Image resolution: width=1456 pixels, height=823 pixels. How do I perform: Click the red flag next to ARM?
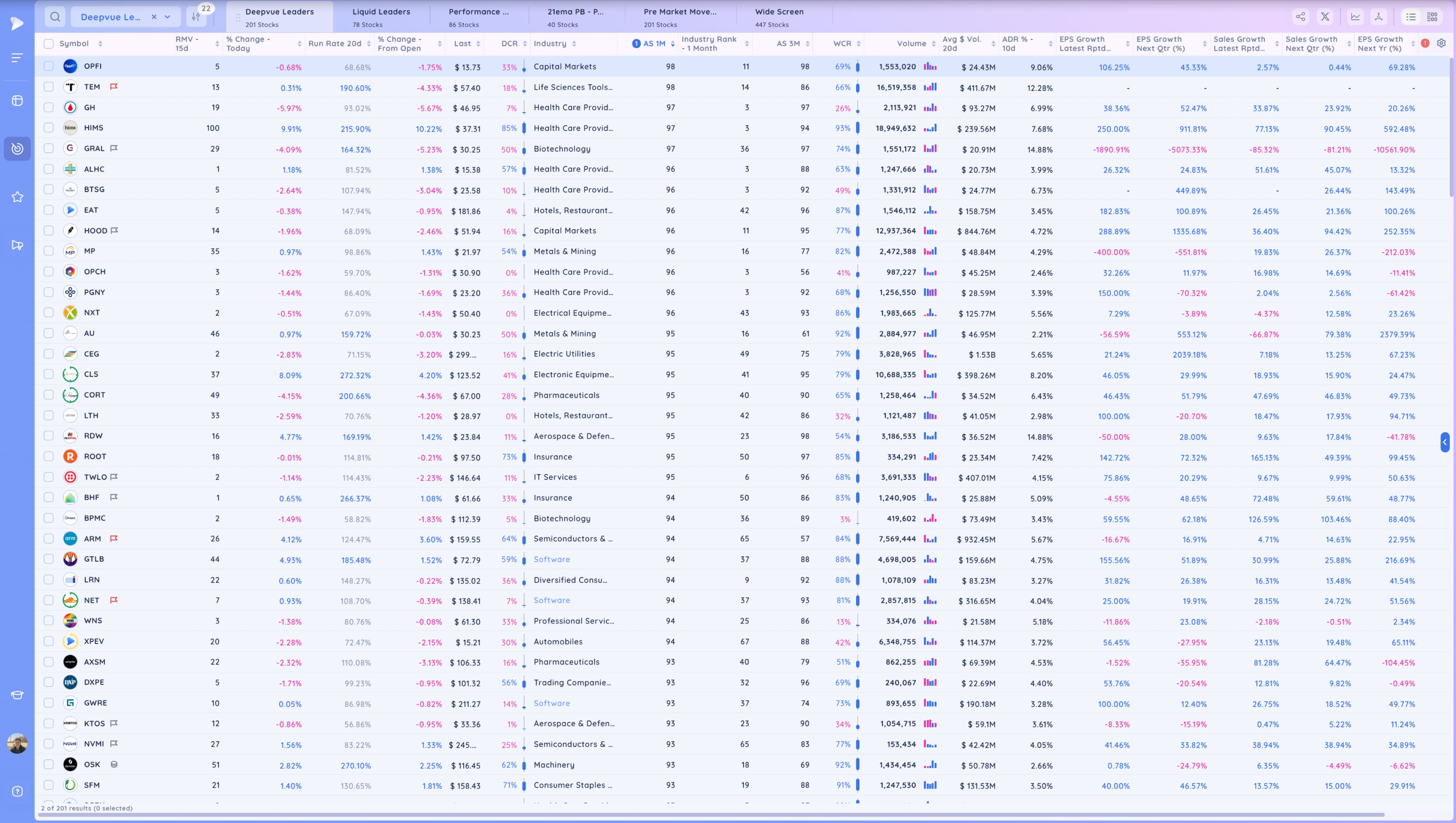coord(114,539)
